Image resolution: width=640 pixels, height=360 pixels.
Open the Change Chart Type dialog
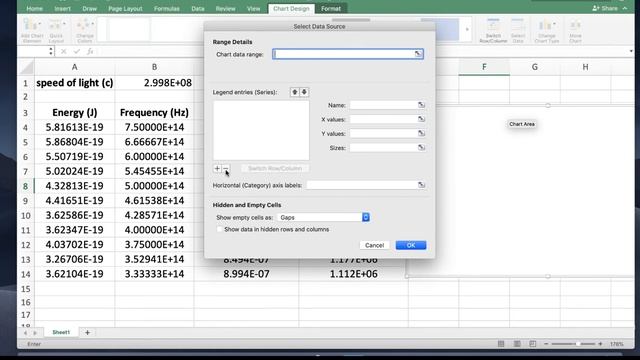(547, 30)
